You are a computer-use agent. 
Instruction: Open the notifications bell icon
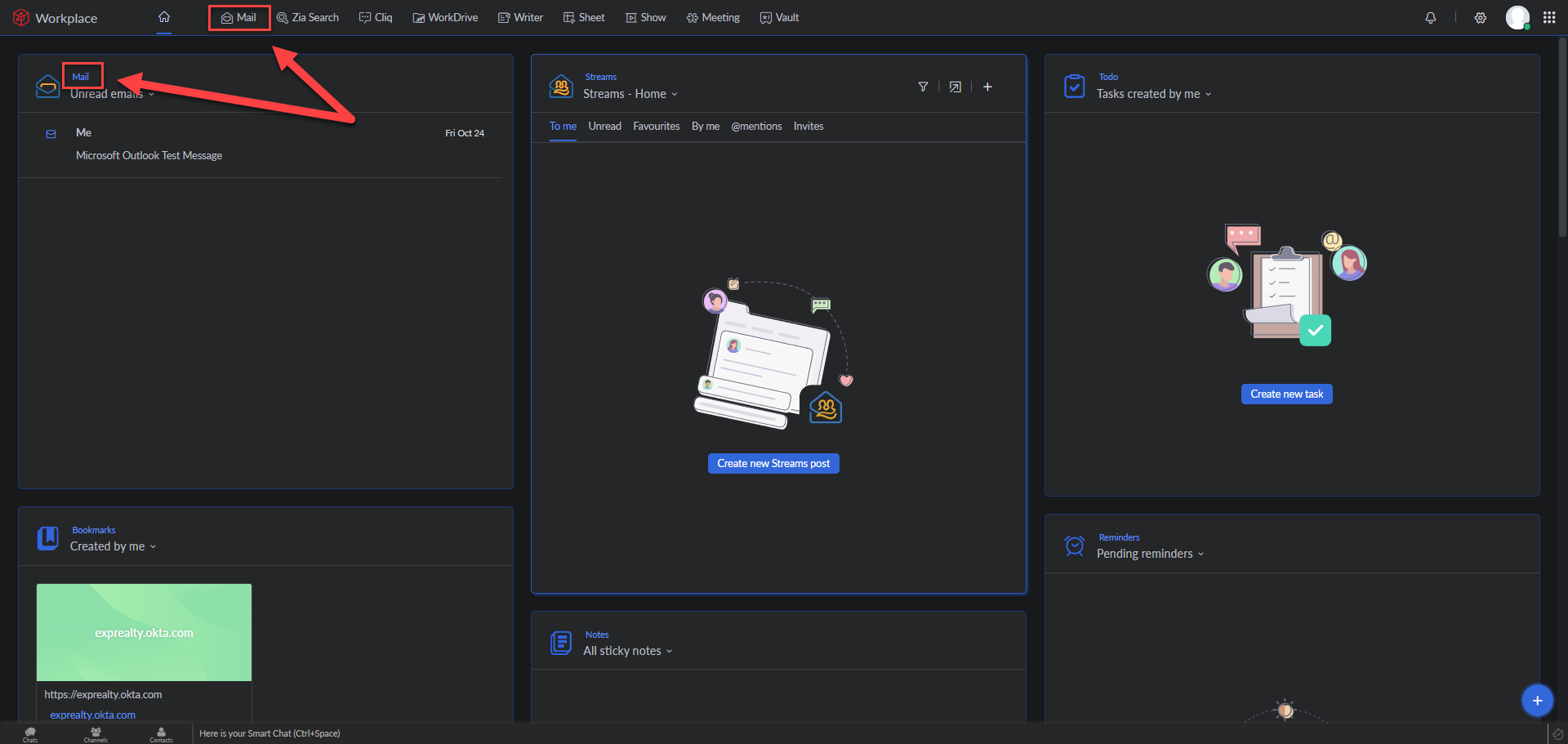click(x=1430, y=18)
